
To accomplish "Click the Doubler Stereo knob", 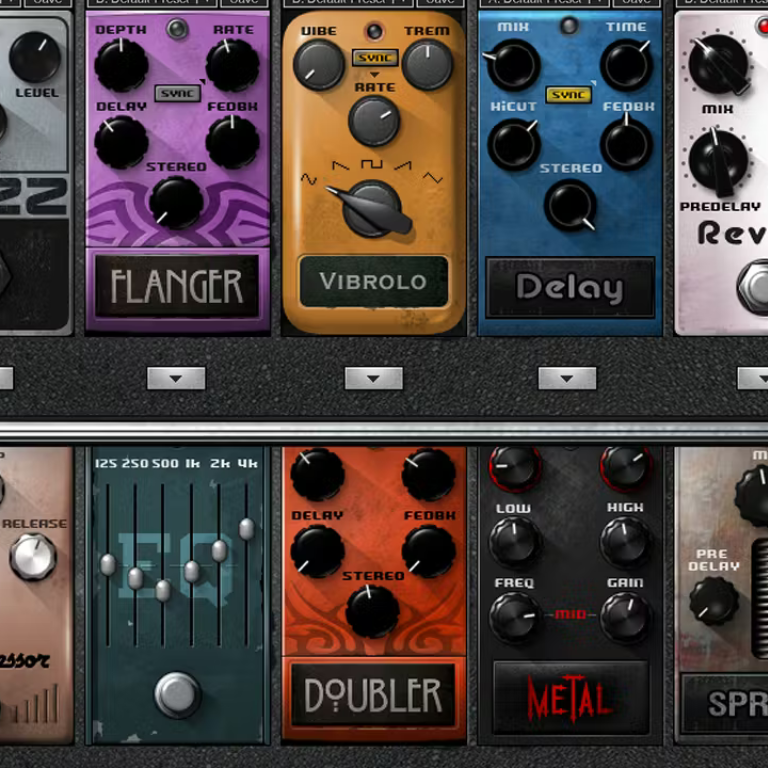I will 372,610.
